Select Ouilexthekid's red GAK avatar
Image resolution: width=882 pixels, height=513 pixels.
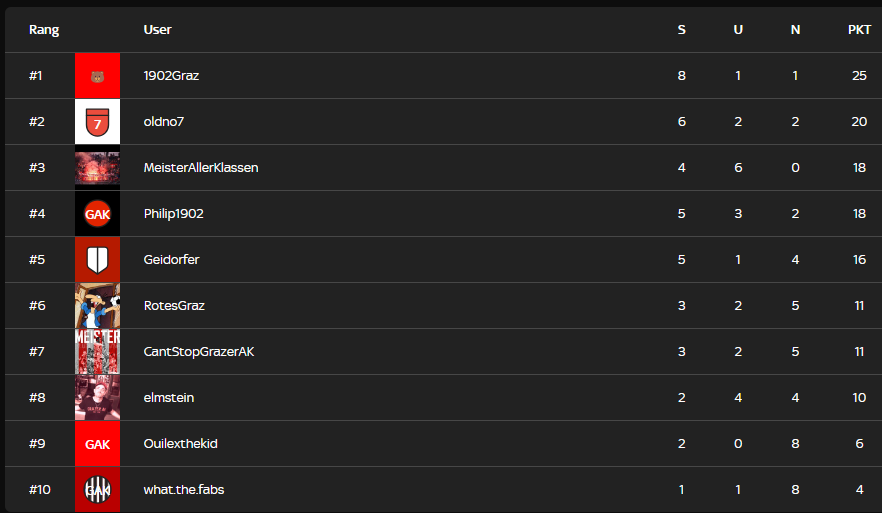coord(97,444)
